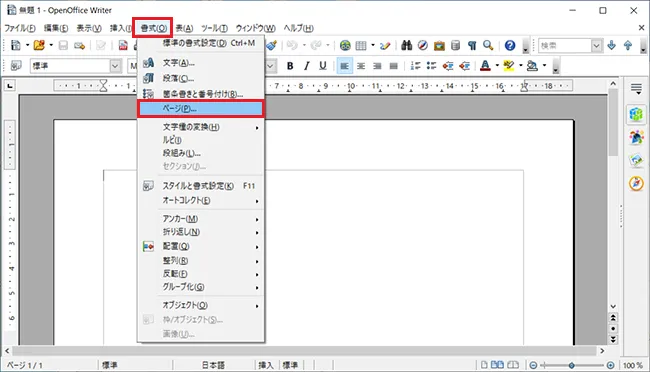
Task: Toggle Italic formatting
Action: click(x=306, y=66)
